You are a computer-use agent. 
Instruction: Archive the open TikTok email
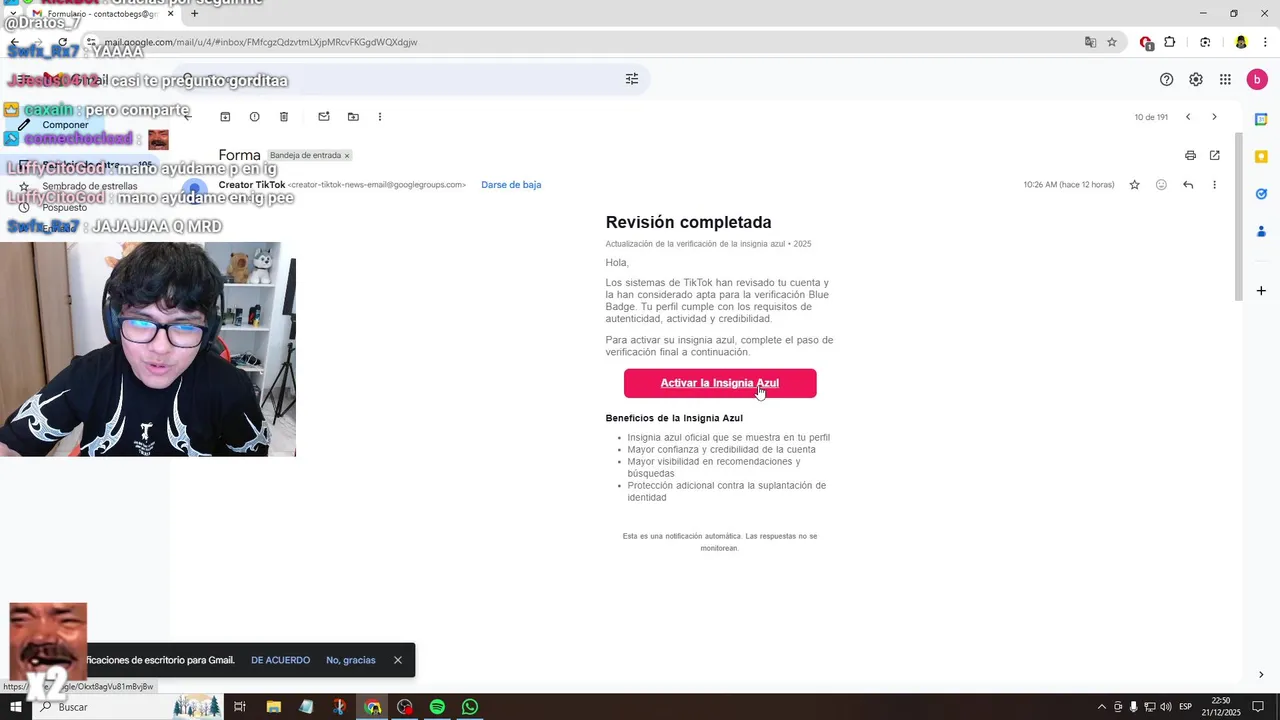click(225, 117)
